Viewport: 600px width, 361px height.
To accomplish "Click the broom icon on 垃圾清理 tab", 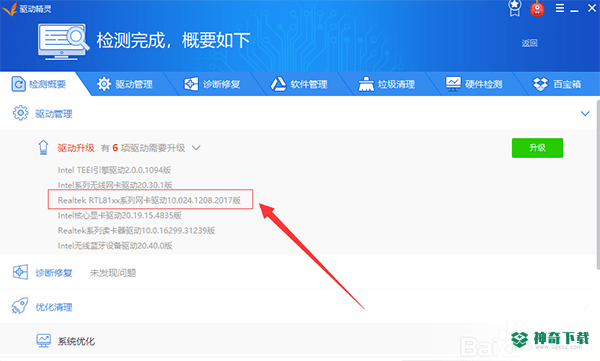I will coord(366,84).
